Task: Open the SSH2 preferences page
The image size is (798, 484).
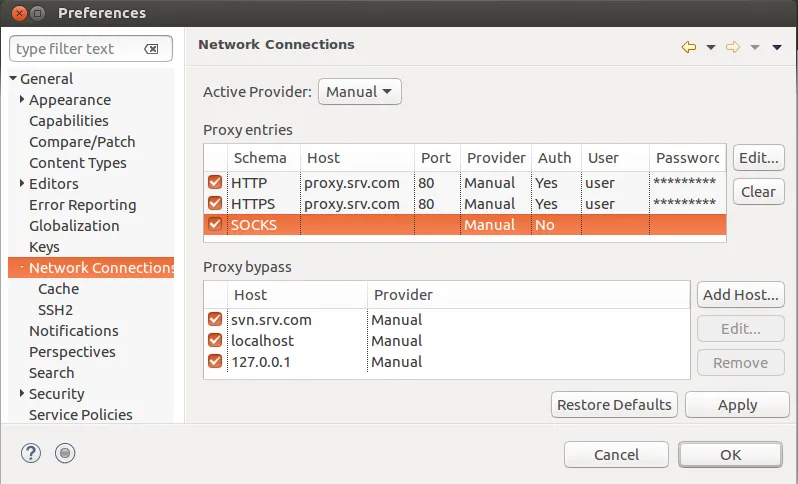Action: [x=55, y=310]
